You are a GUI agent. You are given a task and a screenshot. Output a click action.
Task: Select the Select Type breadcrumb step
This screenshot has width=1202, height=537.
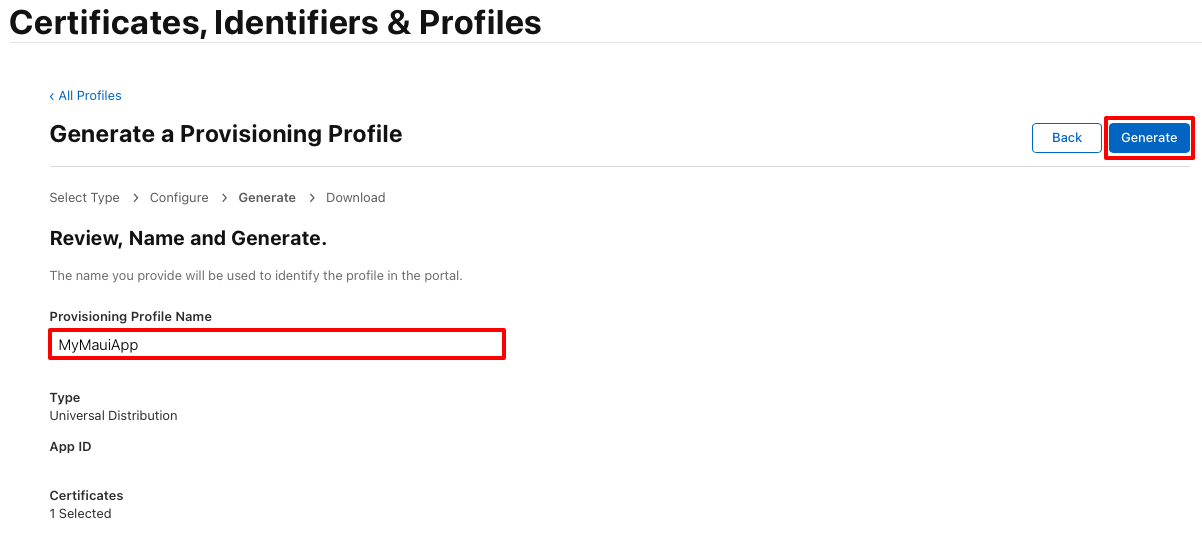click(84, 198)
